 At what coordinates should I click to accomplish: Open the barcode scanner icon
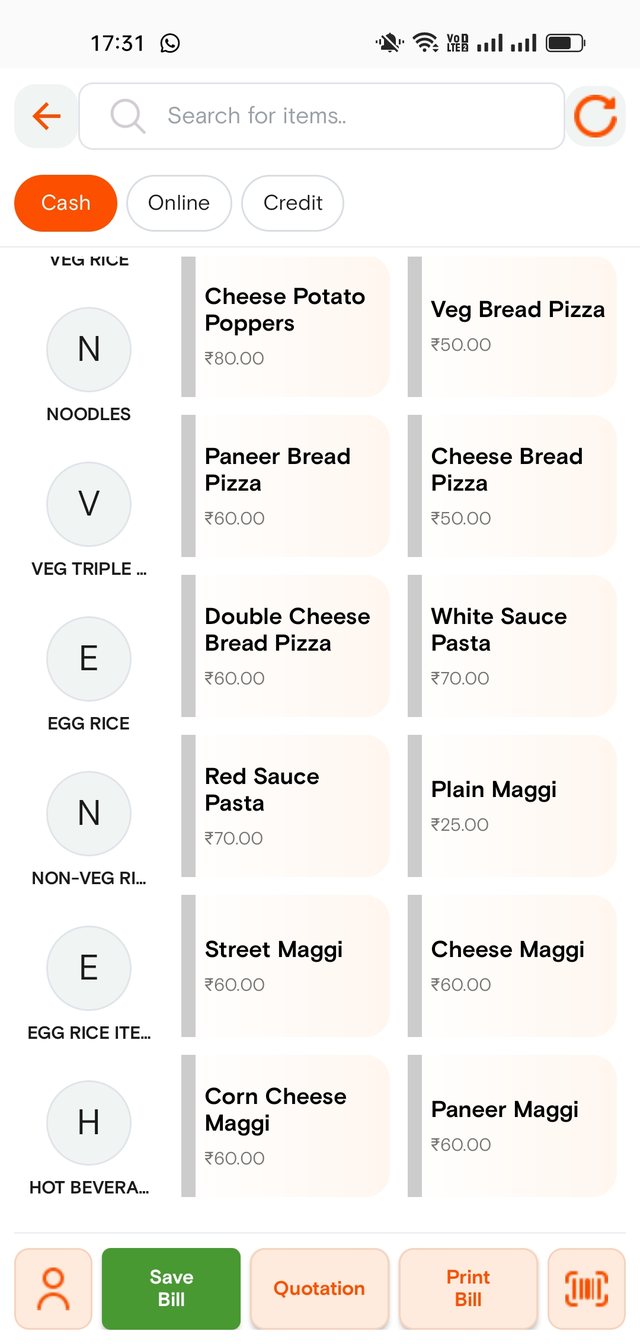point(586,1288)
